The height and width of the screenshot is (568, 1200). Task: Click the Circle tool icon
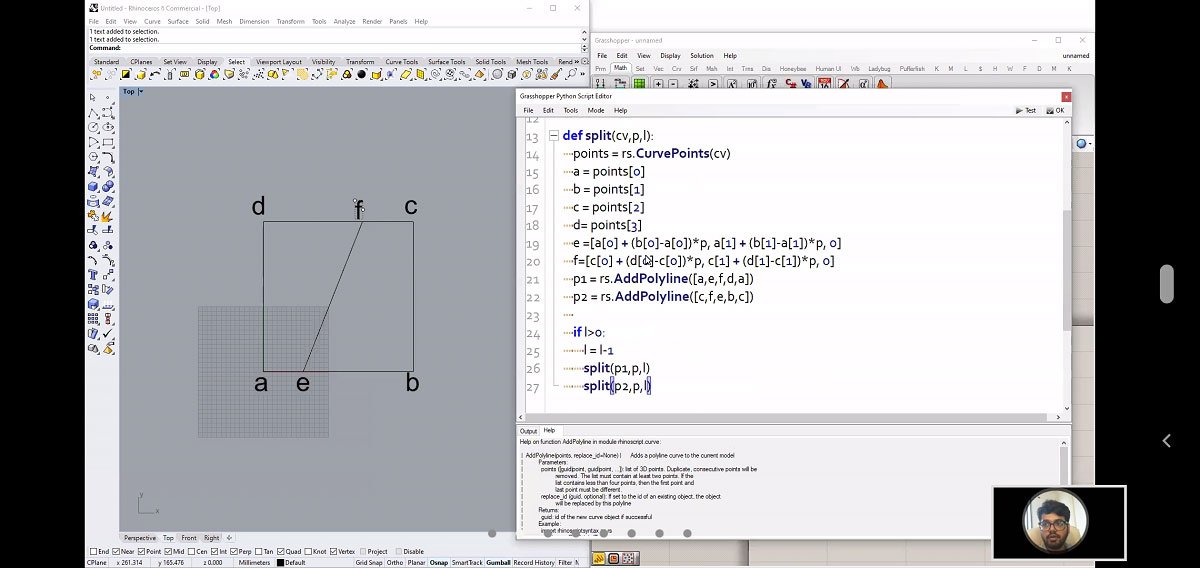pos(93,127)
